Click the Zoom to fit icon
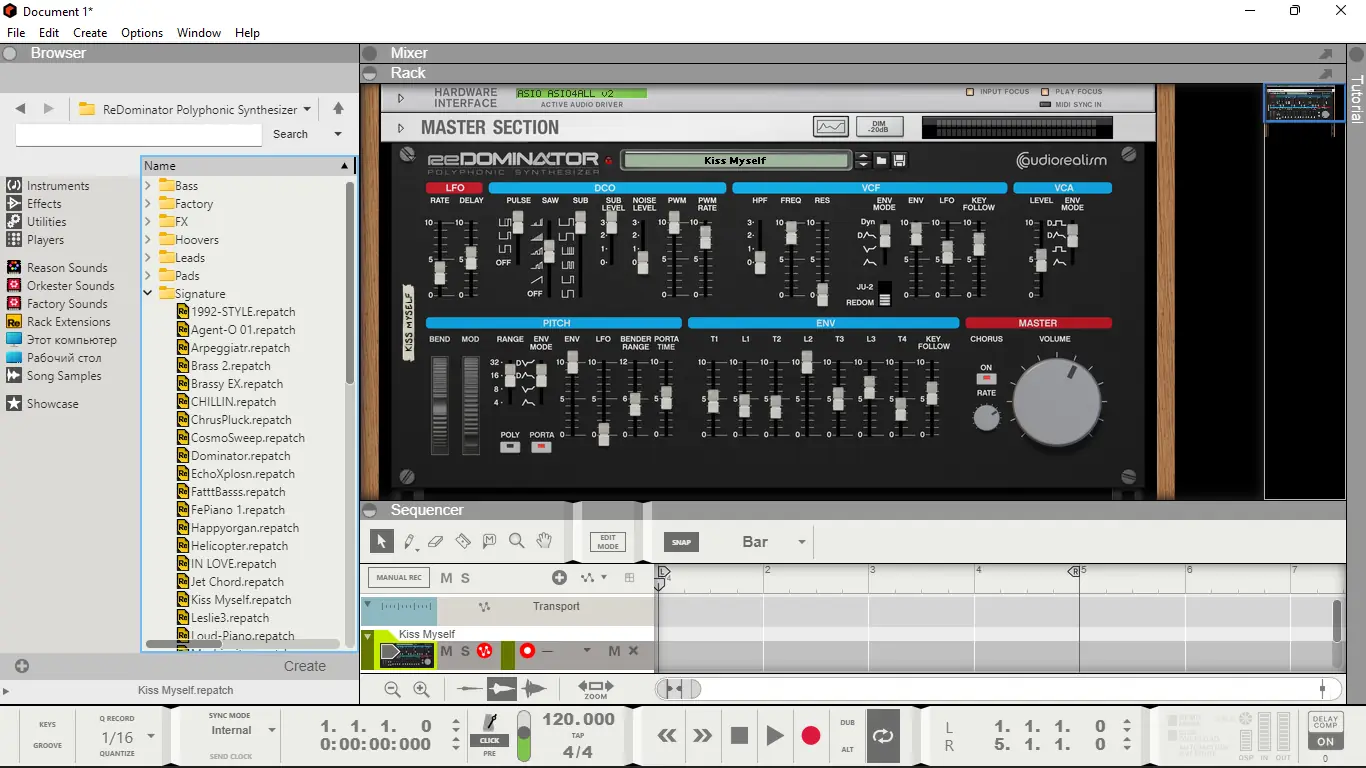The image size is (1366, 768). coord(596,689)
